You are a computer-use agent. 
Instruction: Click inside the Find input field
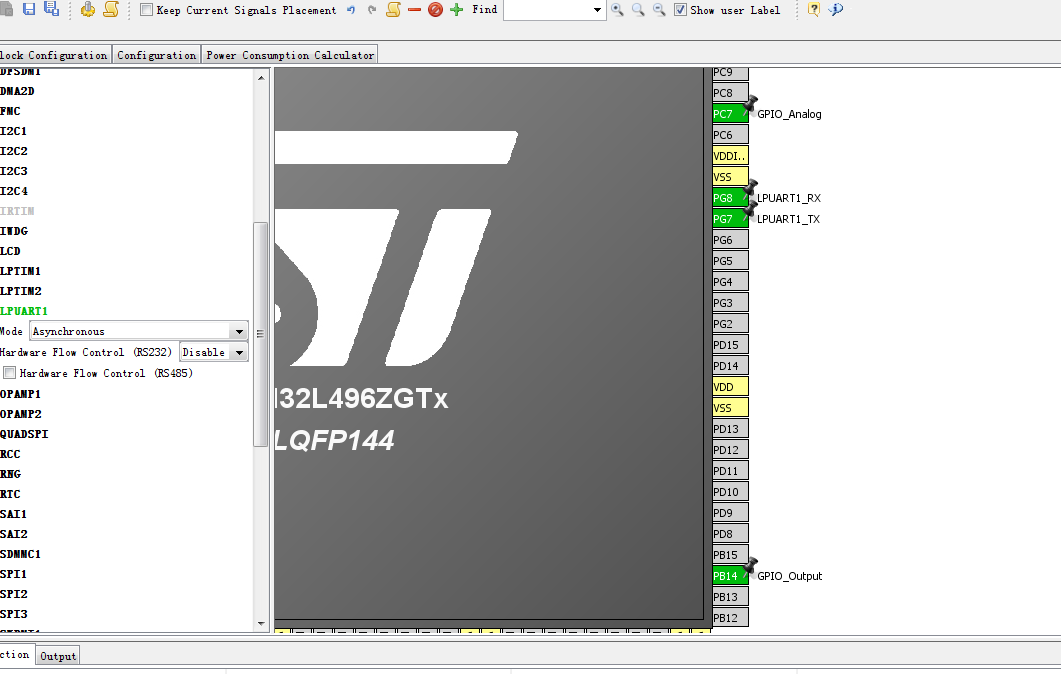pyautogui.click(x=547, y=9)
